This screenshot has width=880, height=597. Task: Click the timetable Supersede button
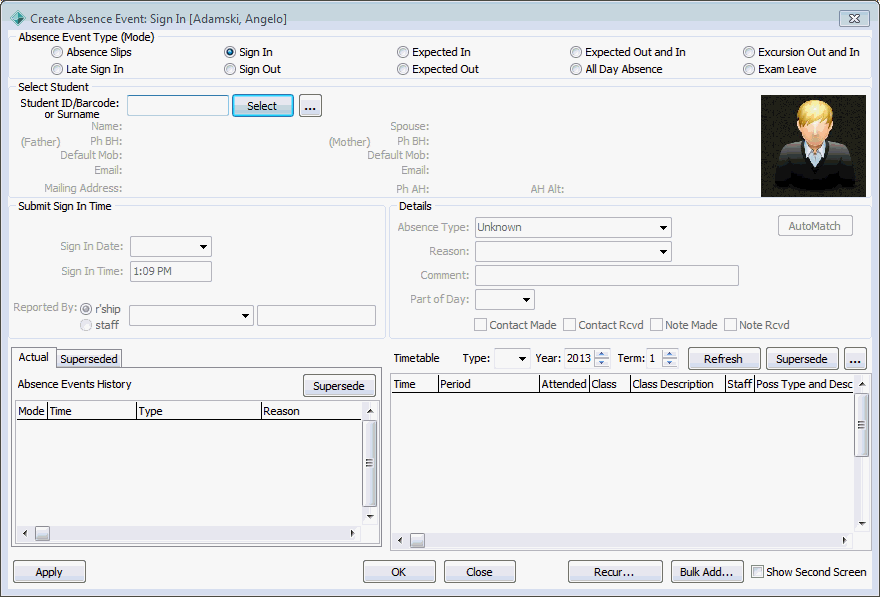tap(802, 359)
